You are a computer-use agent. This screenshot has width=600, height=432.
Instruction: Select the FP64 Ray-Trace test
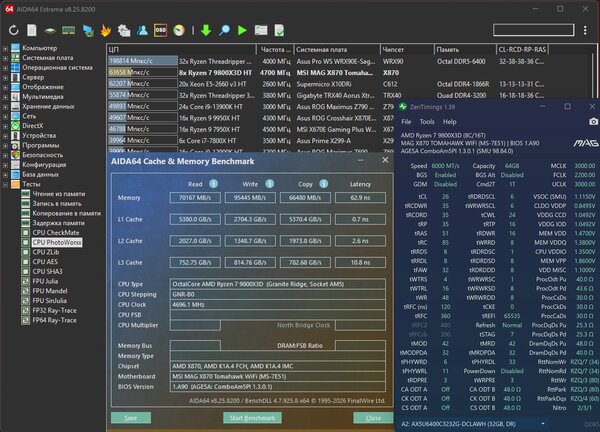tap(54, 320)
